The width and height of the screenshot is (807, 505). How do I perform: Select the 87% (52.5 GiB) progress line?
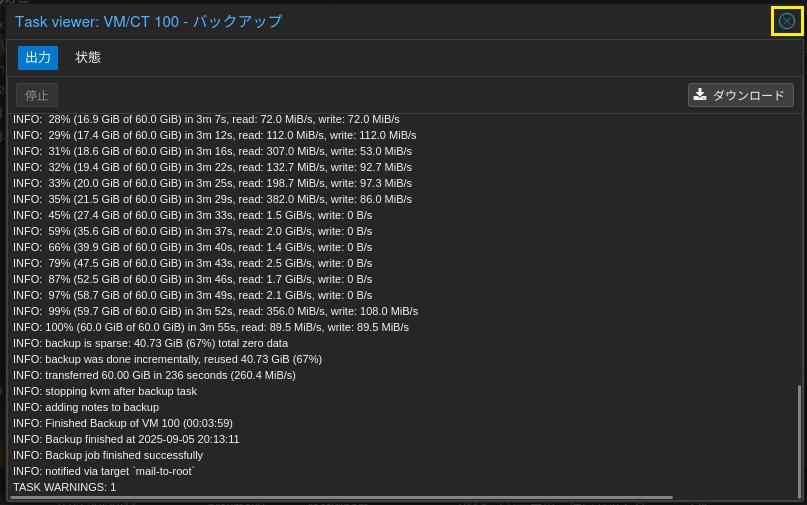(x=192, y=279)
